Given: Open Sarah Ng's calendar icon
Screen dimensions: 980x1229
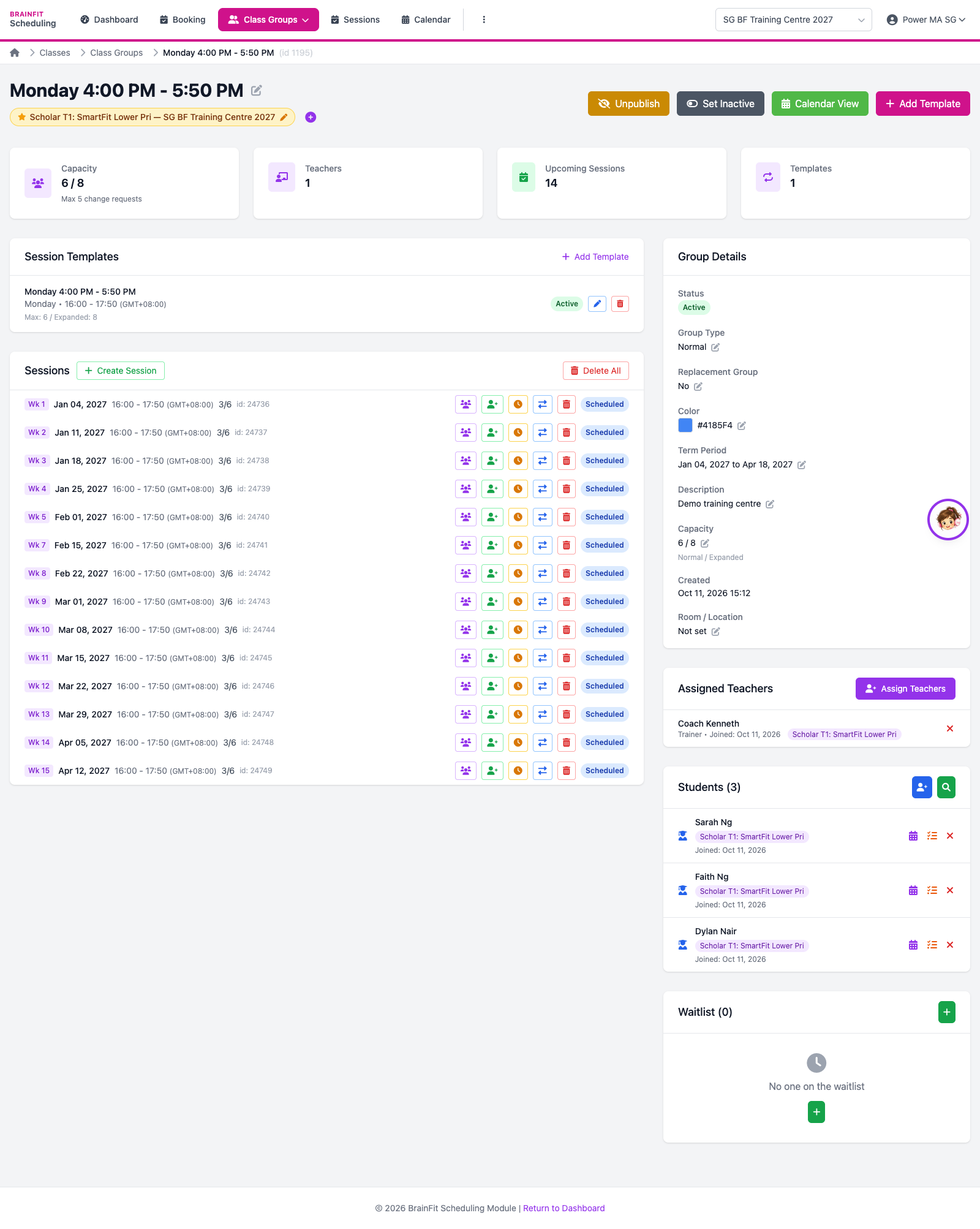Looking at the screenshot, I should tap(913, 836).
